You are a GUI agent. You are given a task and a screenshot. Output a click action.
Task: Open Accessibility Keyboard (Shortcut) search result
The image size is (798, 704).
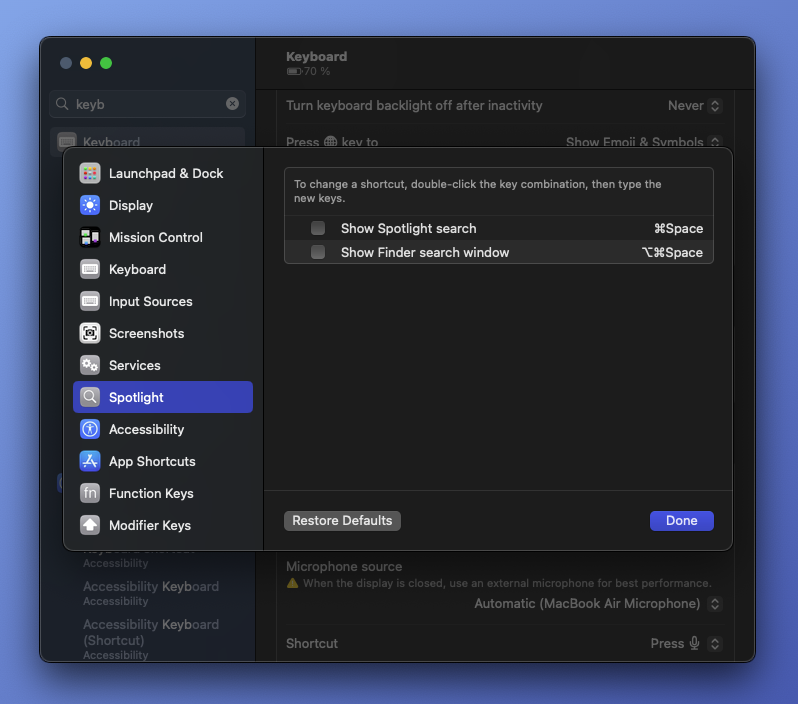(x=151, y=639)
